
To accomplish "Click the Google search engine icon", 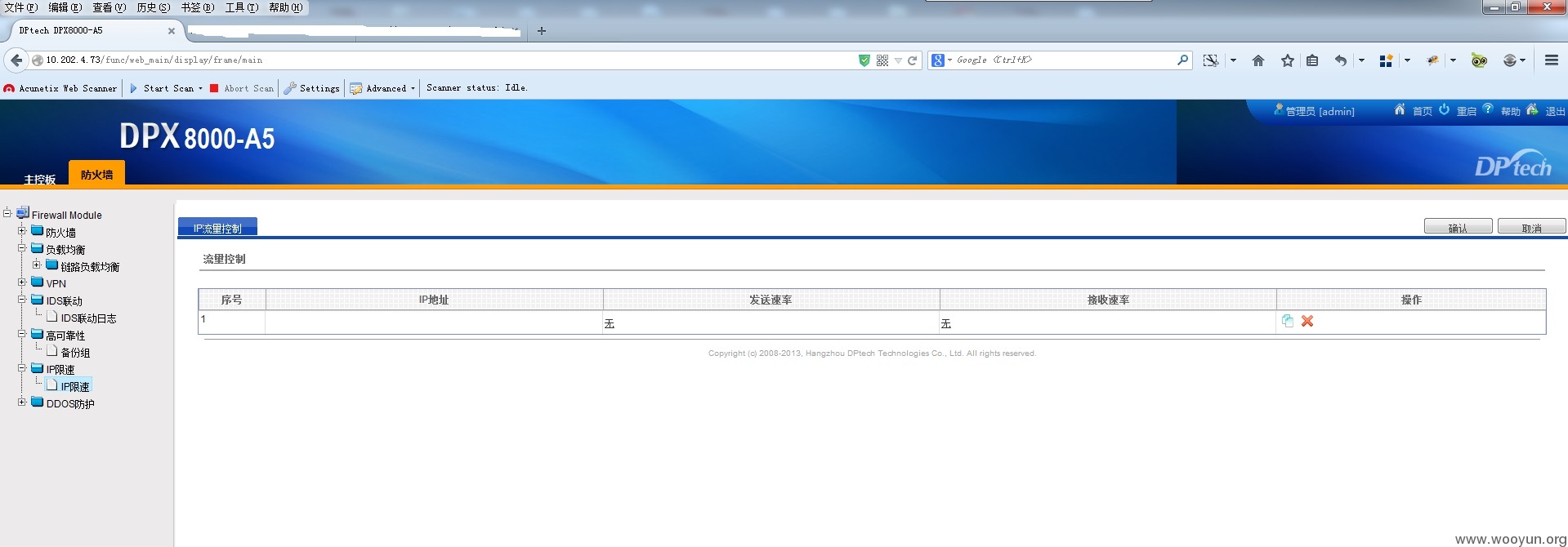I will (x=938, y=60).
